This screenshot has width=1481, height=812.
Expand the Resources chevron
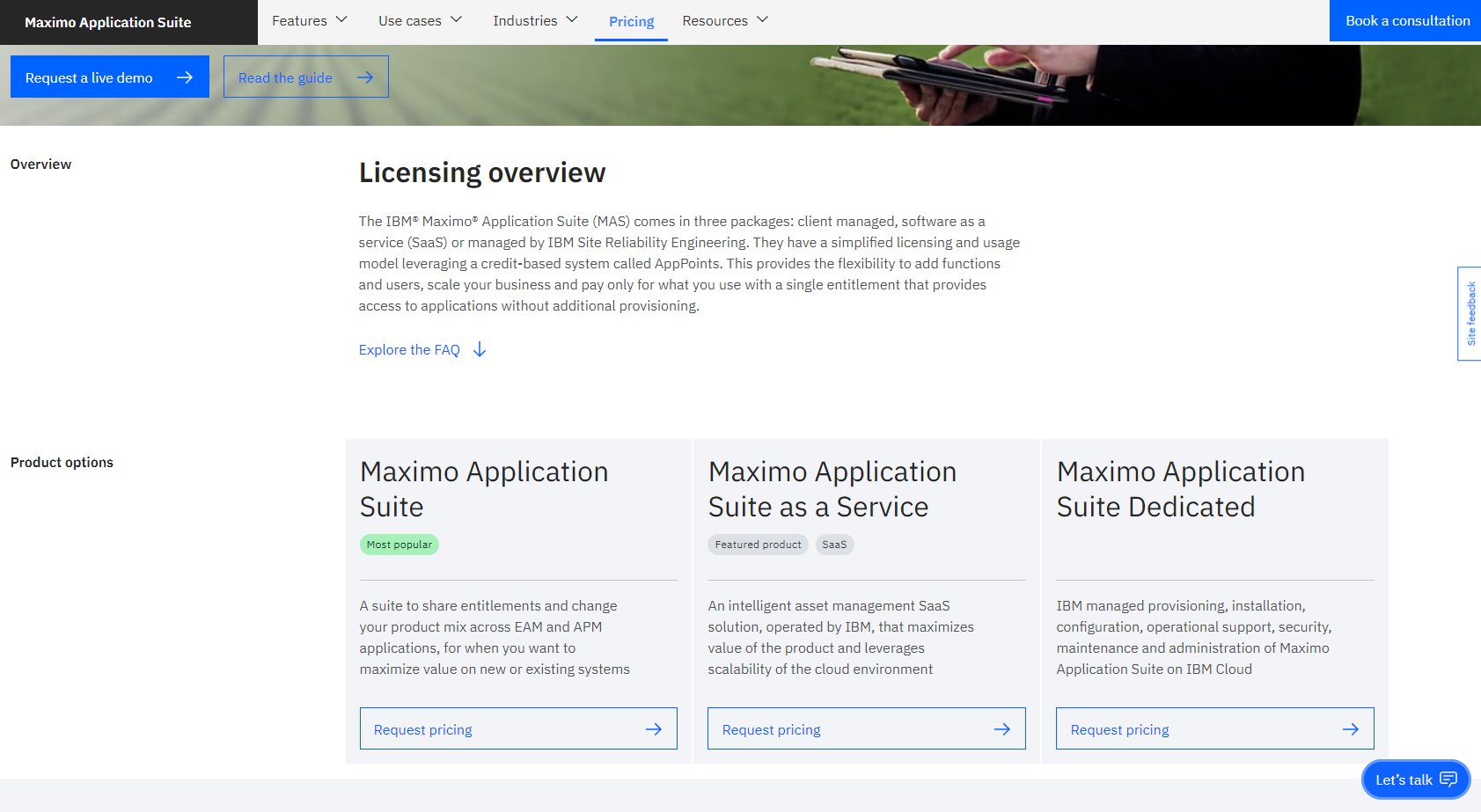tap(763, 19)
